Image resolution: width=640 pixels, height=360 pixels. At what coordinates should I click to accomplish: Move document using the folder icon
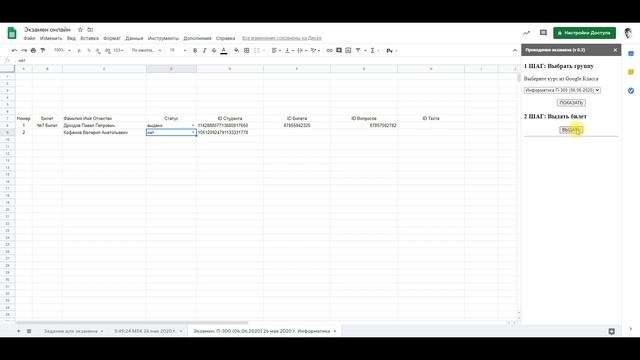click(x=90, y=30)
